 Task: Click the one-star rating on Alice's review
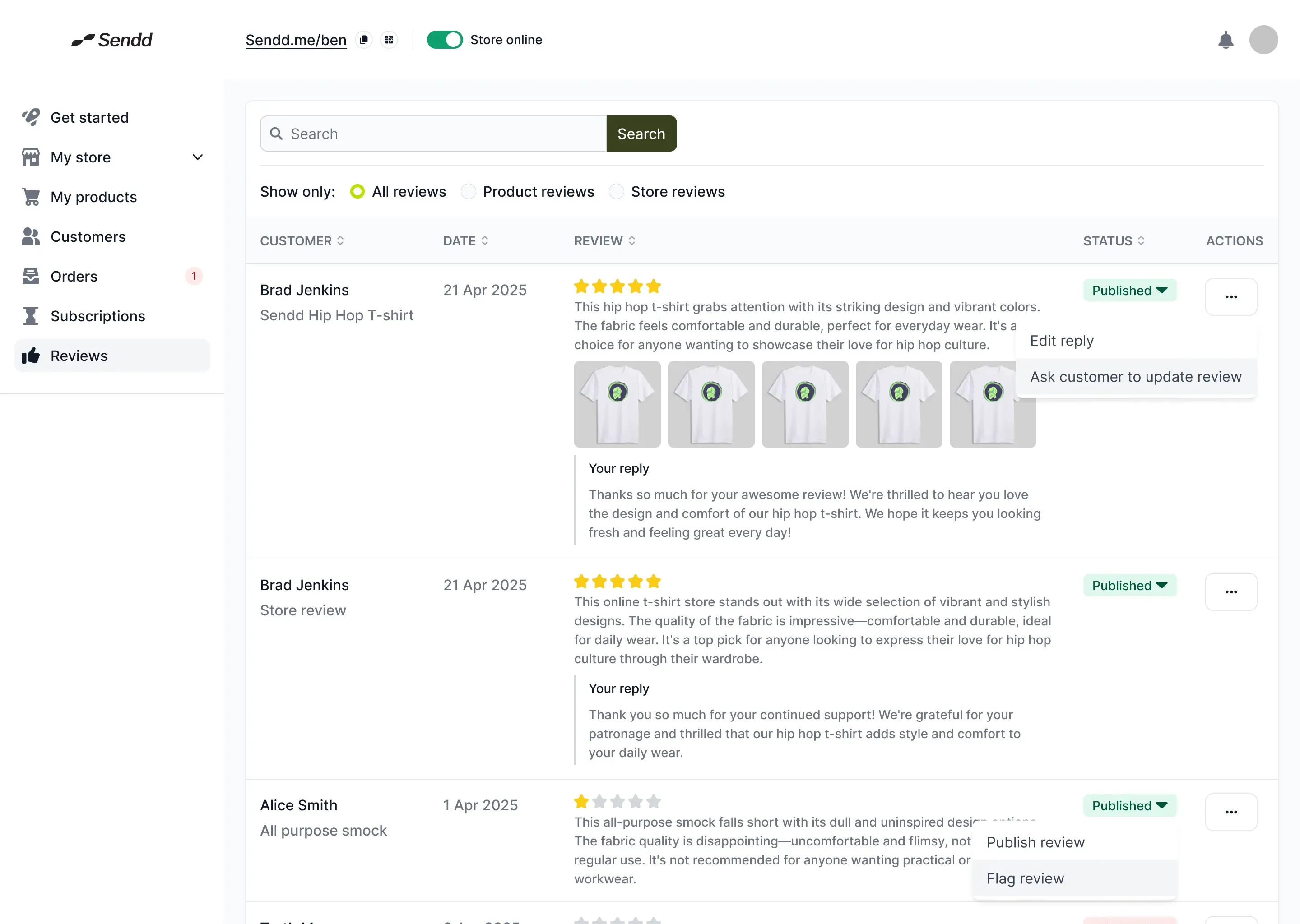pos(617,802)
